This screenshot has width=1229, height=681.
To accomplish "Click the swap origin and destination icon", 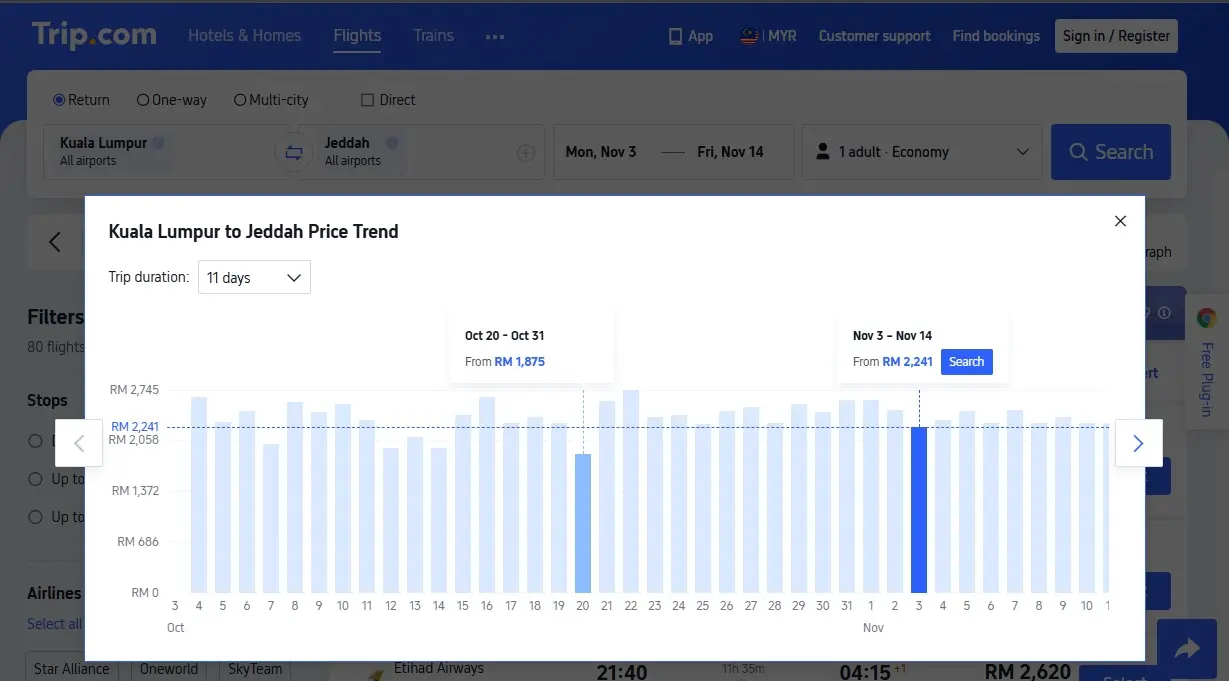I will pos(293,152).
